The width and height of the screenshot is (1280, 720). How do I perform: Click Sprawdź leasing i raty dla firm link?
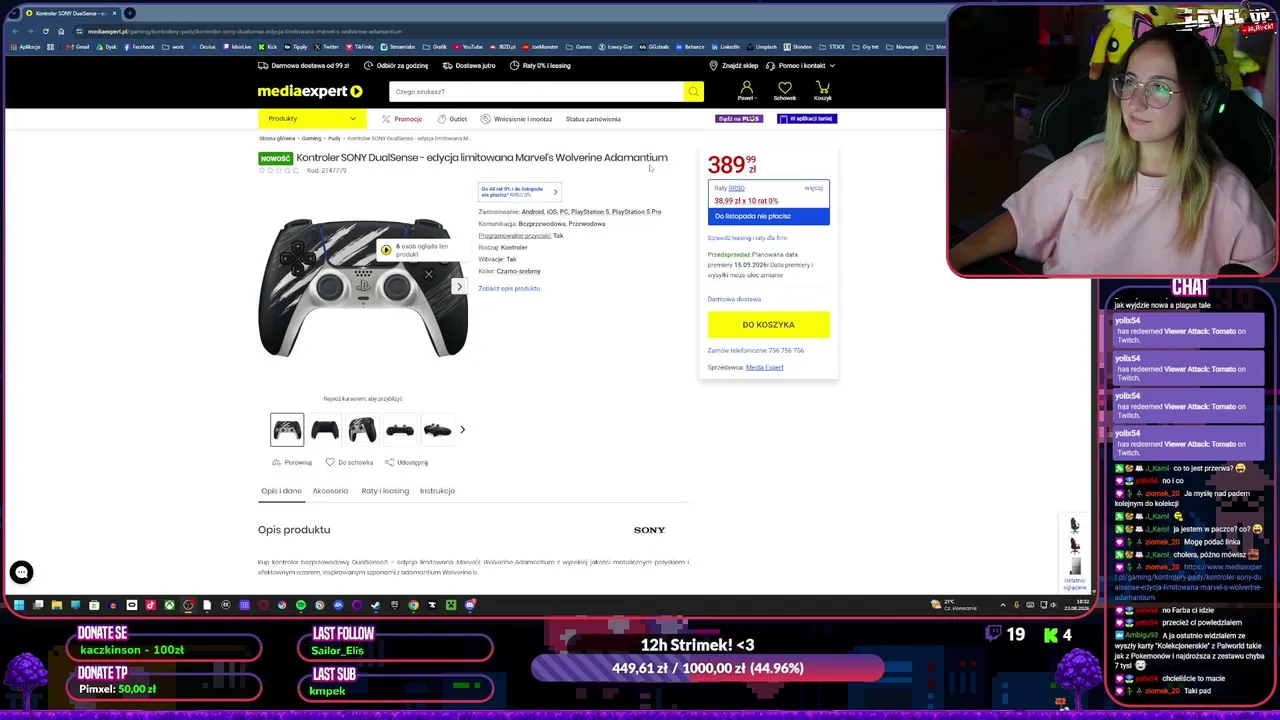point(747,238)
